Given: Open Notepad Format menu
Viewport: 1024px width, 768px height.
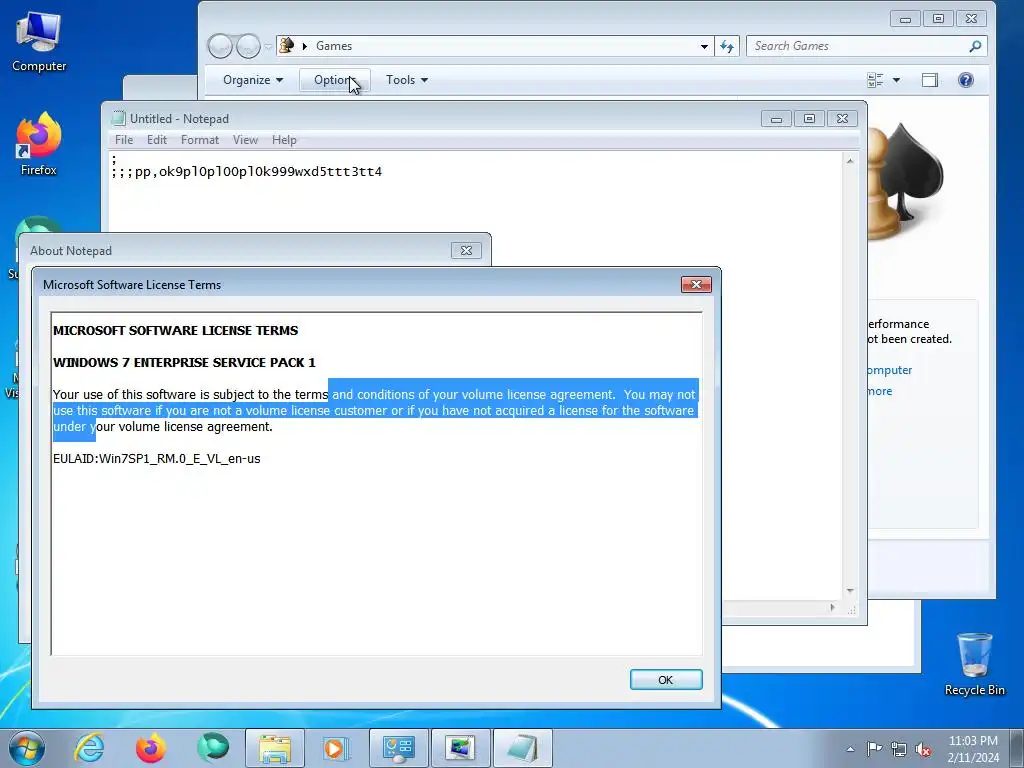Looking at the screenshot, I should click(200, 140).
